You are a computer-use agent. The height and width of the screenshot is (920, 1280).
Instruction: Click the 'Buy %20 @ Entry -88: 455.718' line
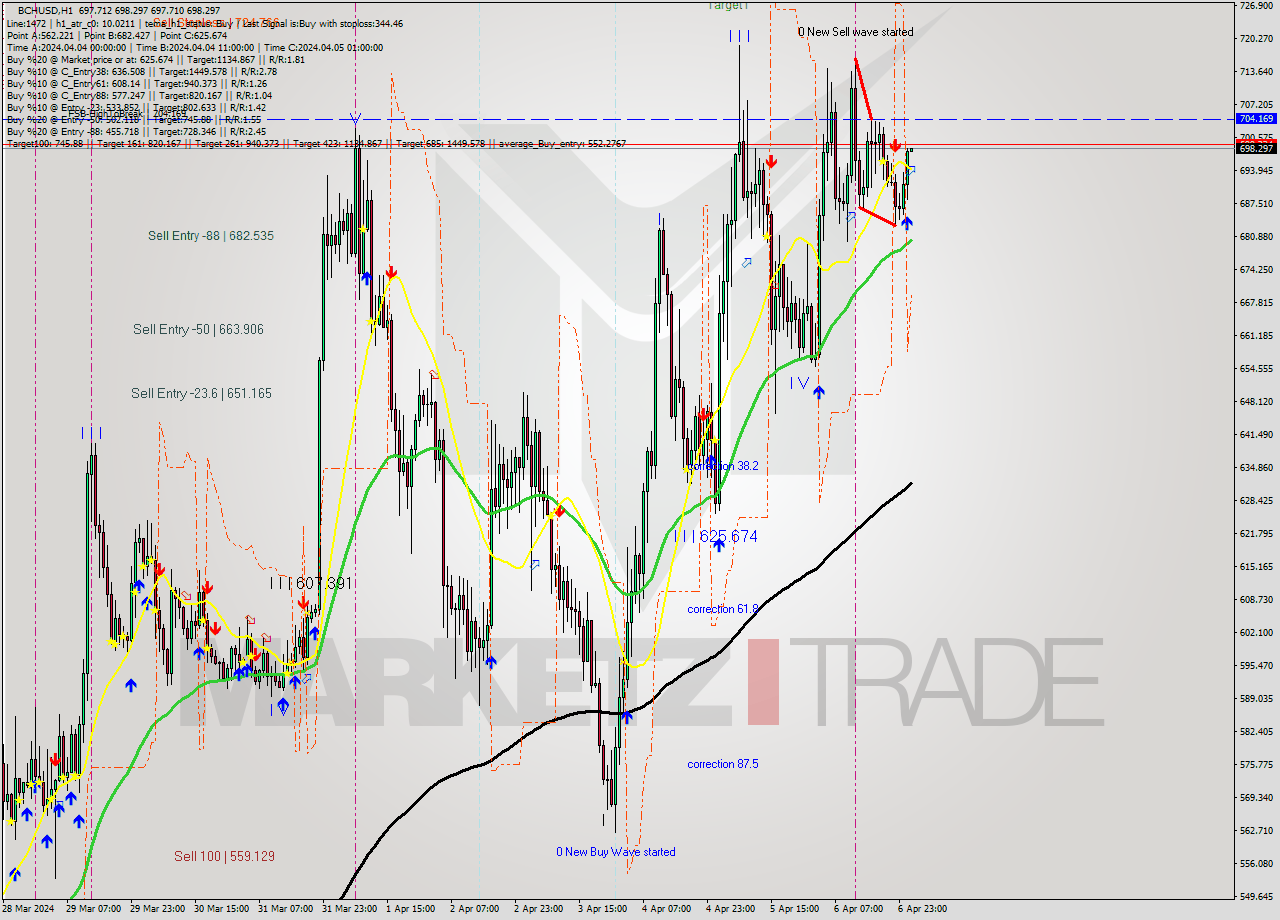coord(136,132)
